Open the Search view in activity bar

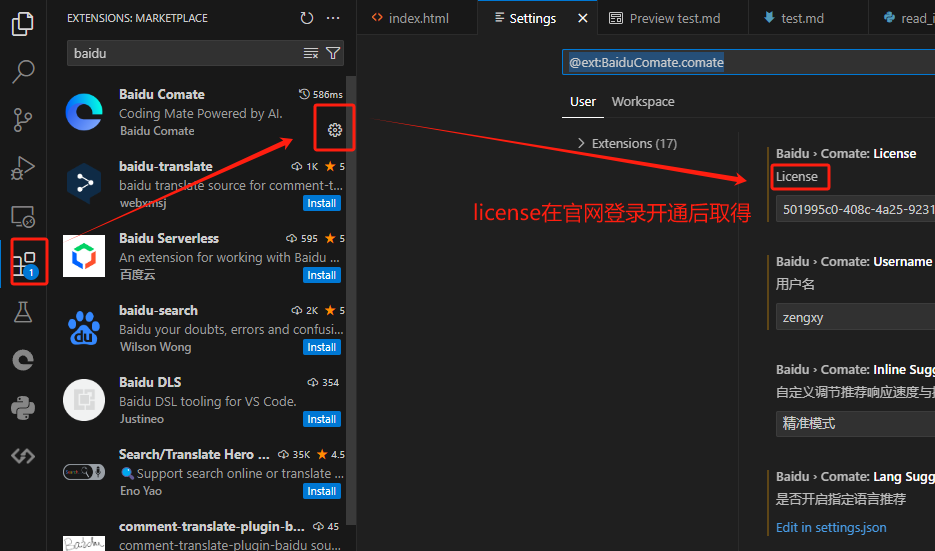click(x=23, y=72)
